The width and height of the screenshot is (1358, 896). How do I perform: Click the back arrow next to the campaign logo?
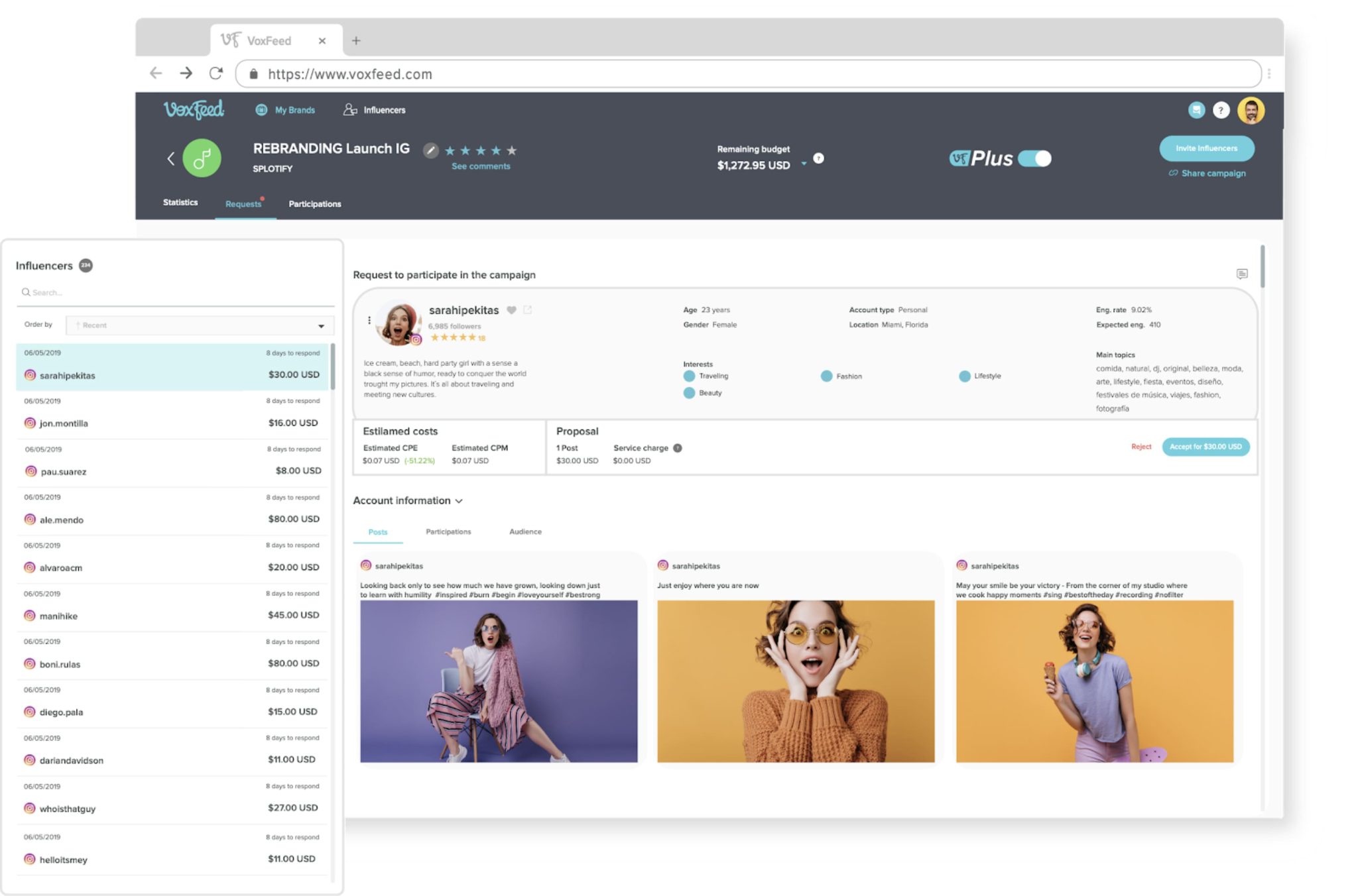point(171,159)
